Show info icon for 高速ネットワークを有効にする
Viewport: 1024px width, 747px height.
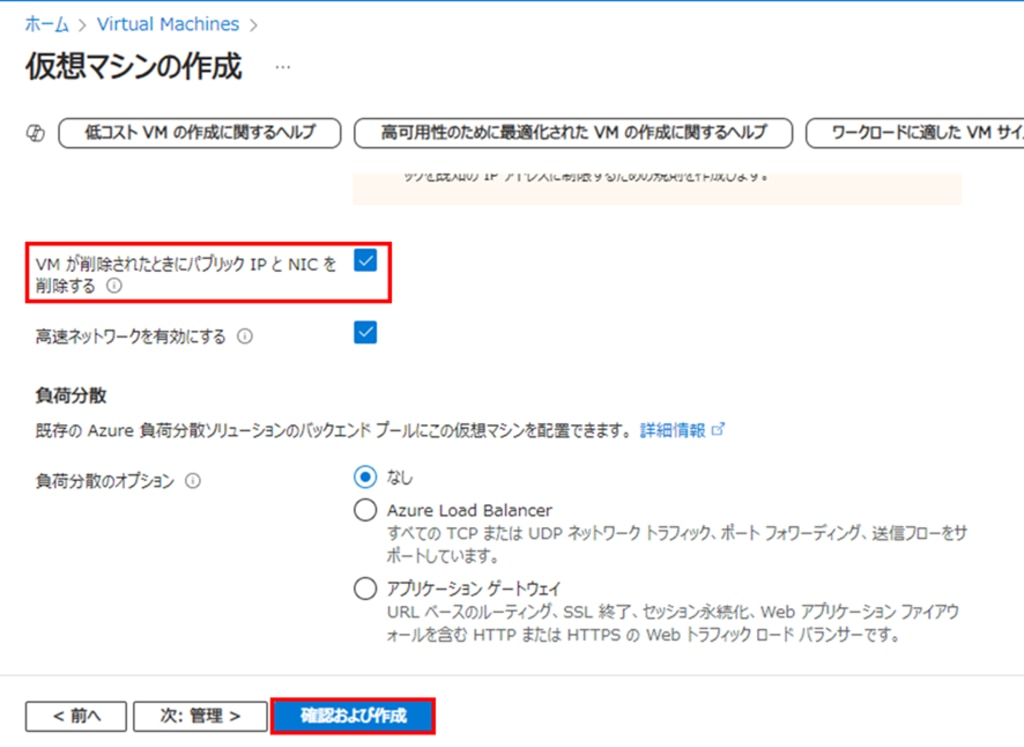[x=245, y=336]
